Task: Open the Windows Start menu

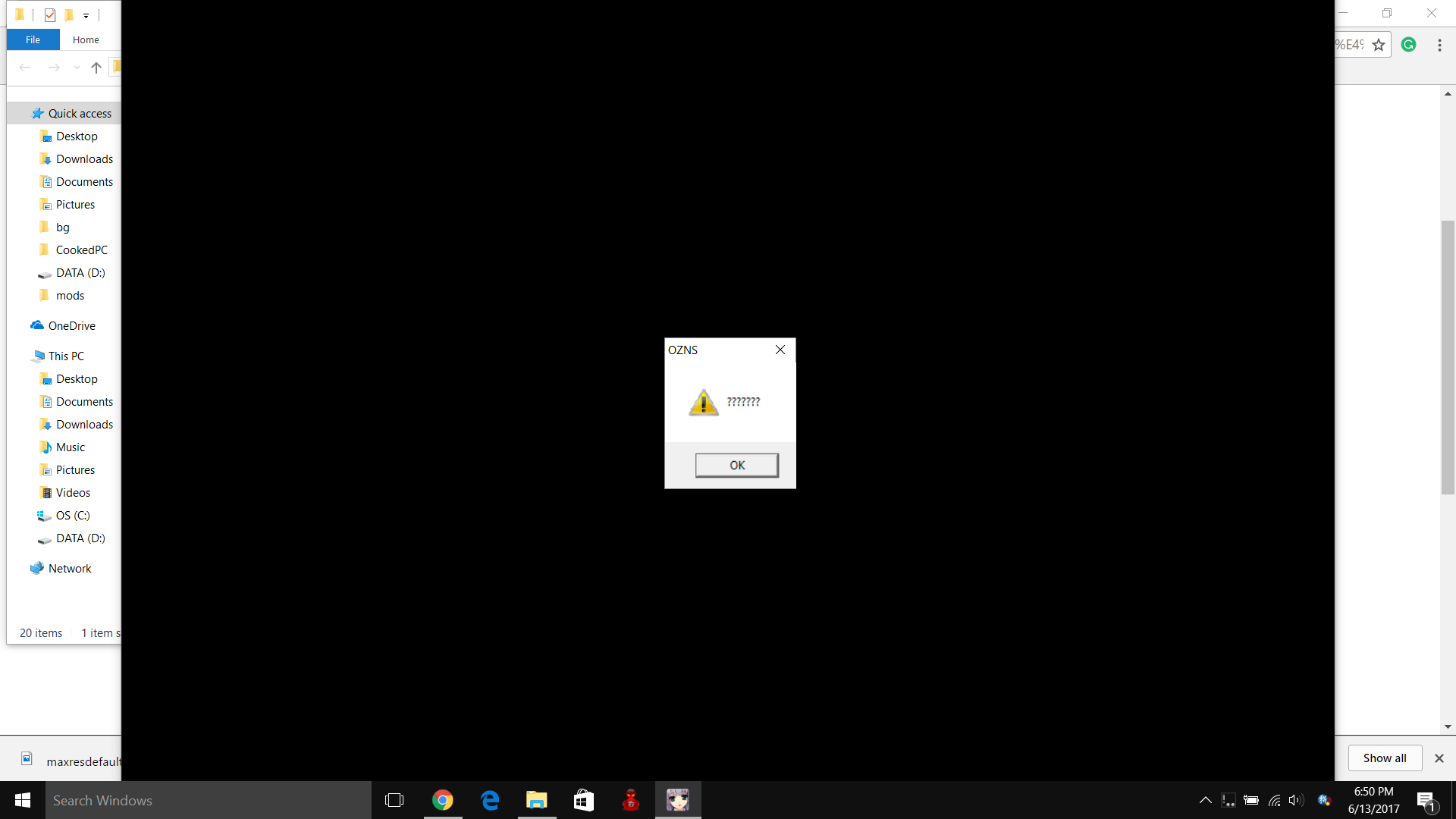Action: tap(23, 800)
